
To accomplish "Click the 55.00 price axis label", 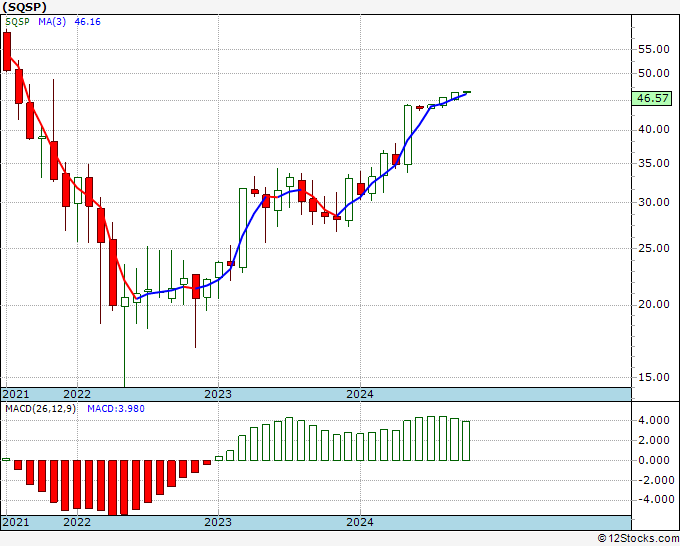I will 654,49.
